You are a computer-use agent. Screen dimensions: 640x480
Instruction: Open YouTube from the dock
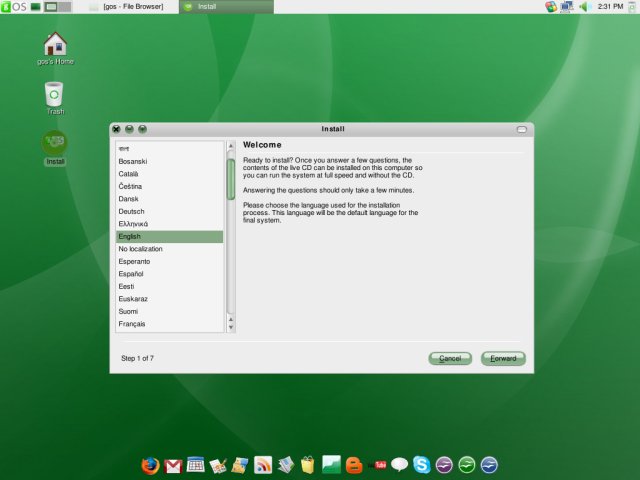pos(377,465)
